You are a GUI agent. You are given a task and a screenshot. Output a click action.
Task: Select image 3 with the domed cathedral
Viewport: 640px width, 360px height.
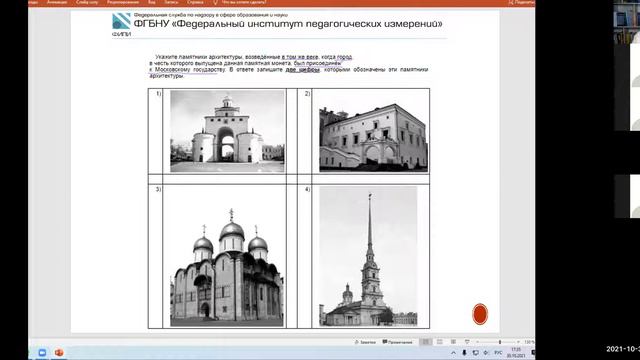click(227, 267)
